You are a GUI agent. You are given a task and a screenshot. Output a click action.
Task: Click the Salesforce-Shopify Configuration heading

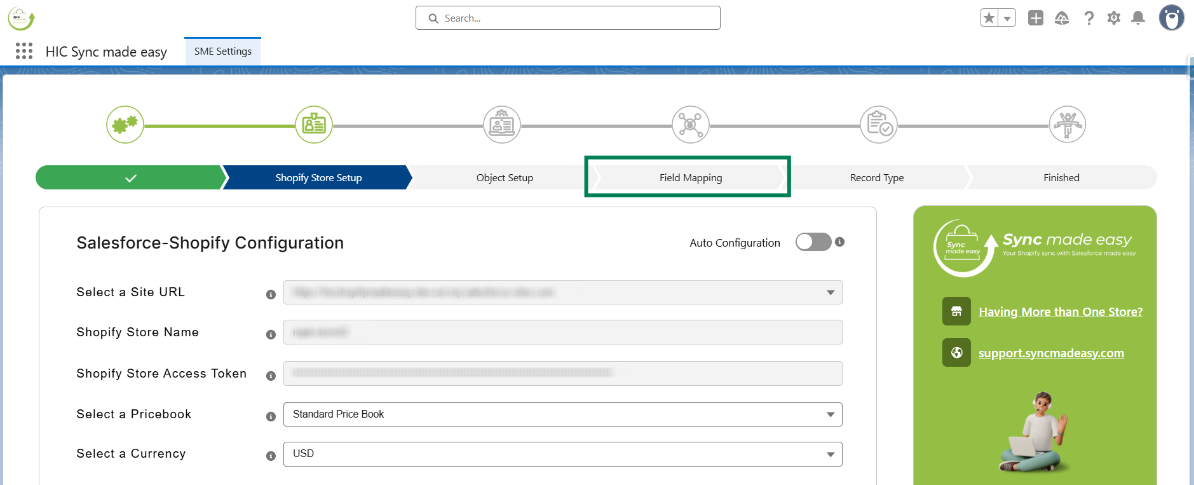click(210, 243)
